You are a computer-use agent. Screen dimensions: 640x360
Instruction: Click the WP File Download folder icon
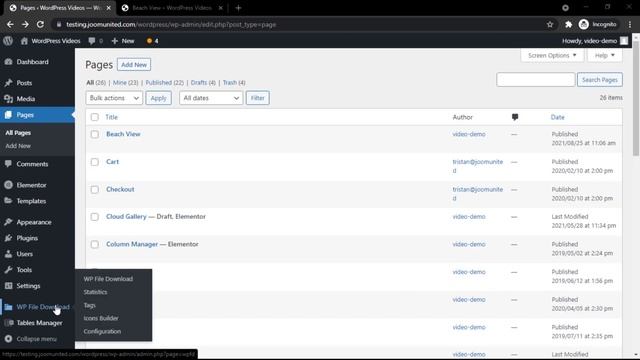(x=8, y=307)
